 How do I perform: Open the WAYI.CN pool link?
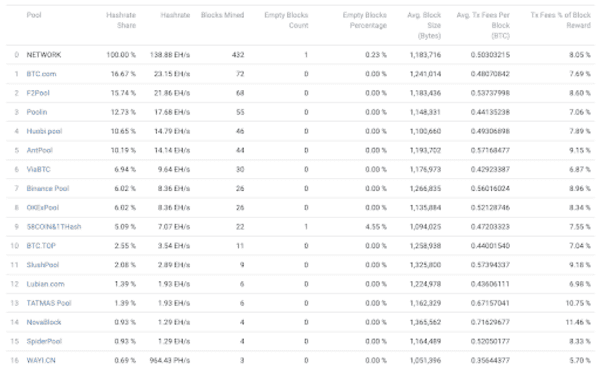41,361
